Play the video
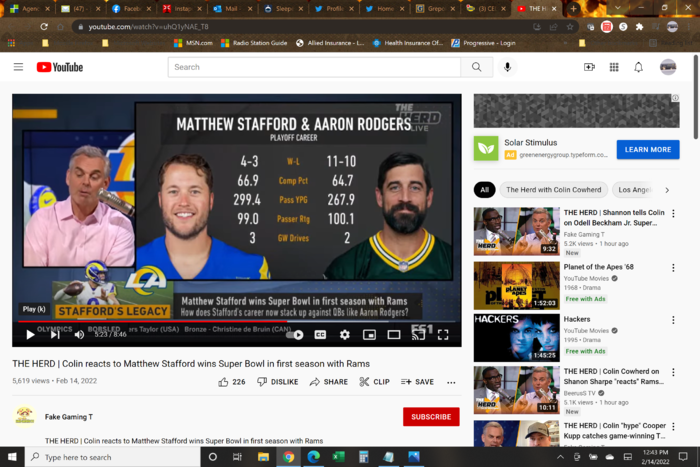The height and width of the screenshot is (467, 700). (x=30, y=334)
